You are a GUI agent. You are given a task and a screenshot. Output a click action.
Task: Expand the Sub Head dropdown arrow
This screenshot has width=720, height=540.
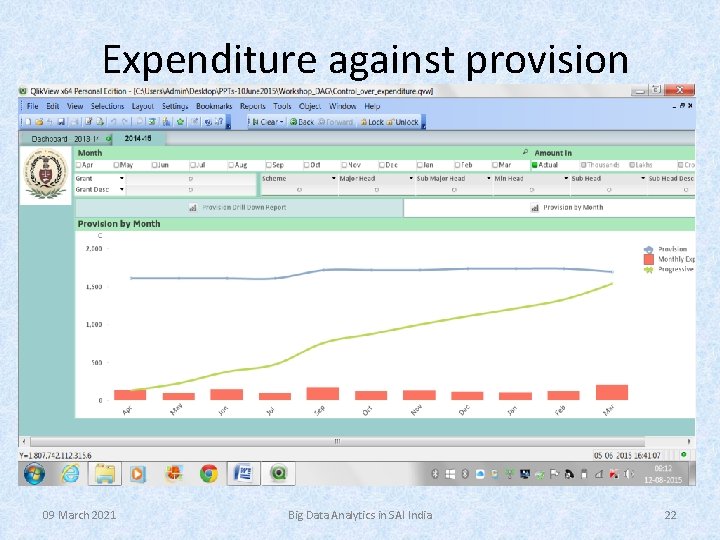(x=643, y=178)
